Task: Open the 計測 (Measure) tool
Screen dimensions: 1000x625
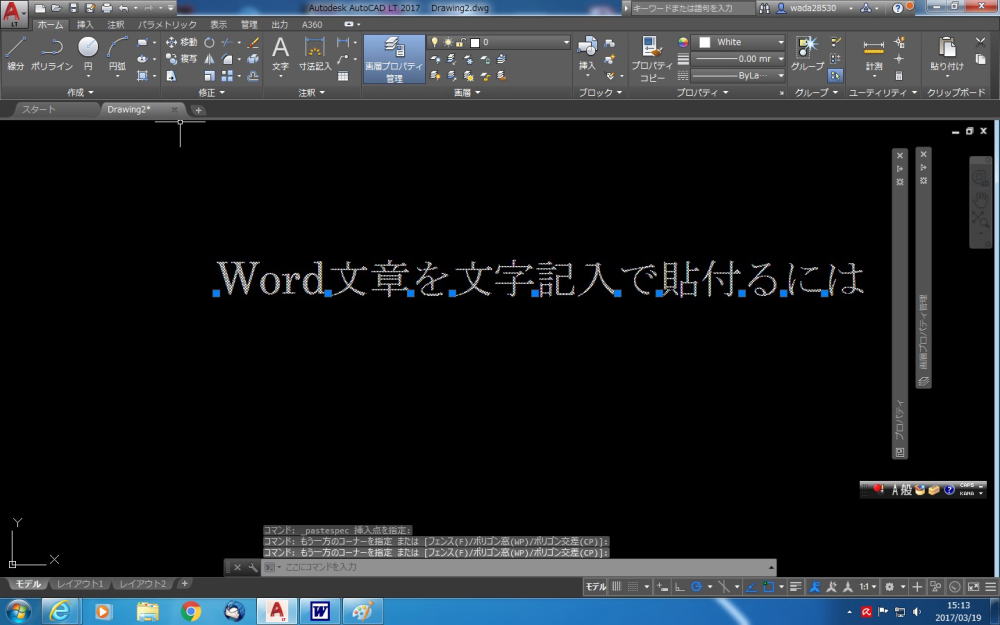Action: tap(874, 54)
